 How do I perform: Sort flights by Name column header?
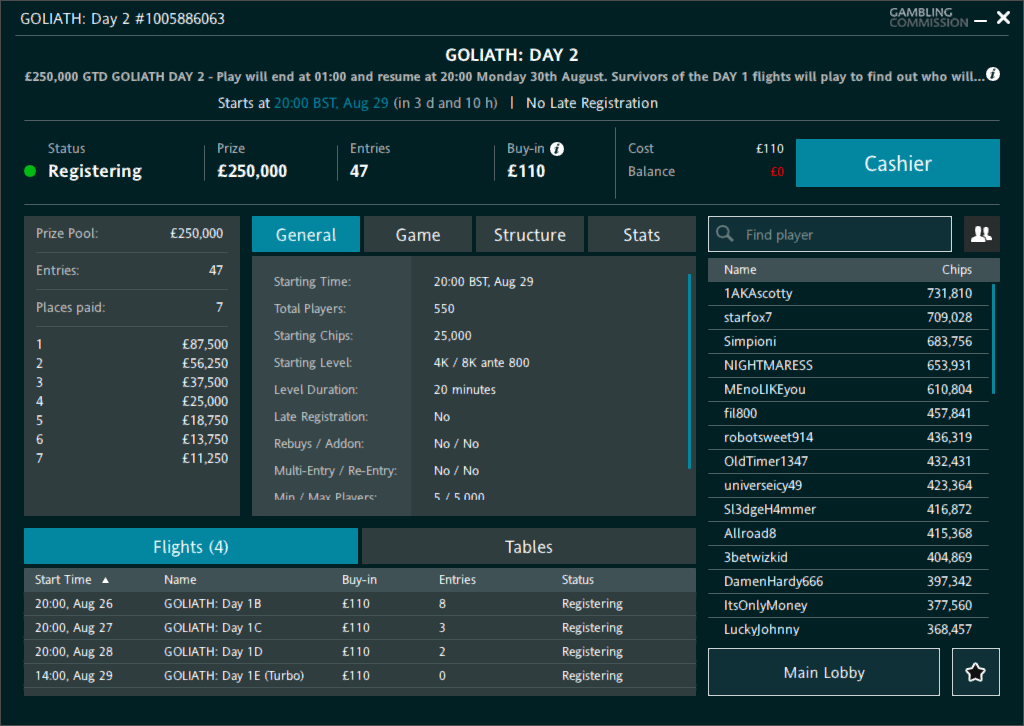(180, 580)
